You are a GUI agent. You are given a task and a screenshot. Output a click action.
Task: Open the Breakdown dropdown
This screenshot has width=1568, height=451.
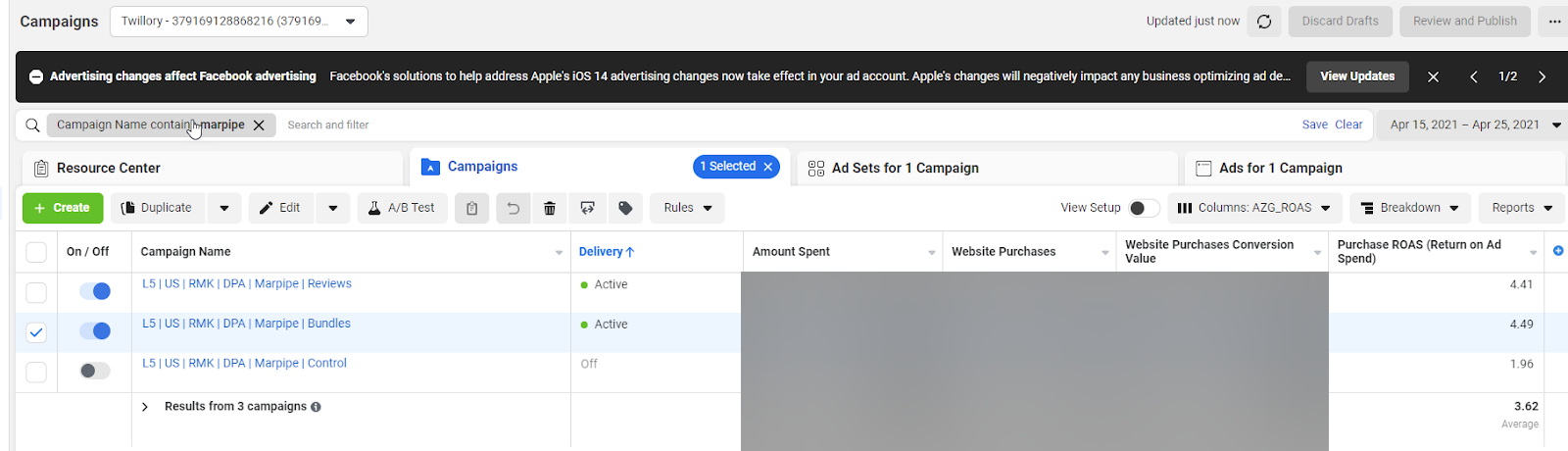coord(1410,208)
